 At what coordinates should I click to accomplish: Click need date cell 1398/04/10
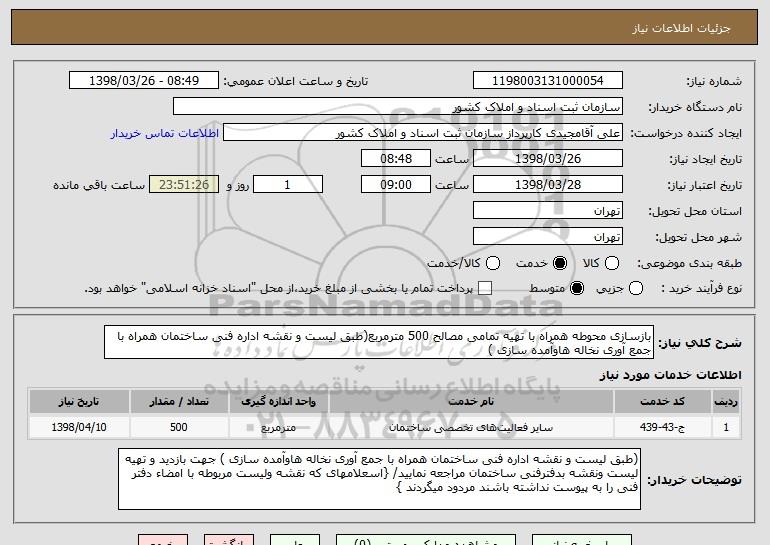pyautogui.click(x=79, y=427)
